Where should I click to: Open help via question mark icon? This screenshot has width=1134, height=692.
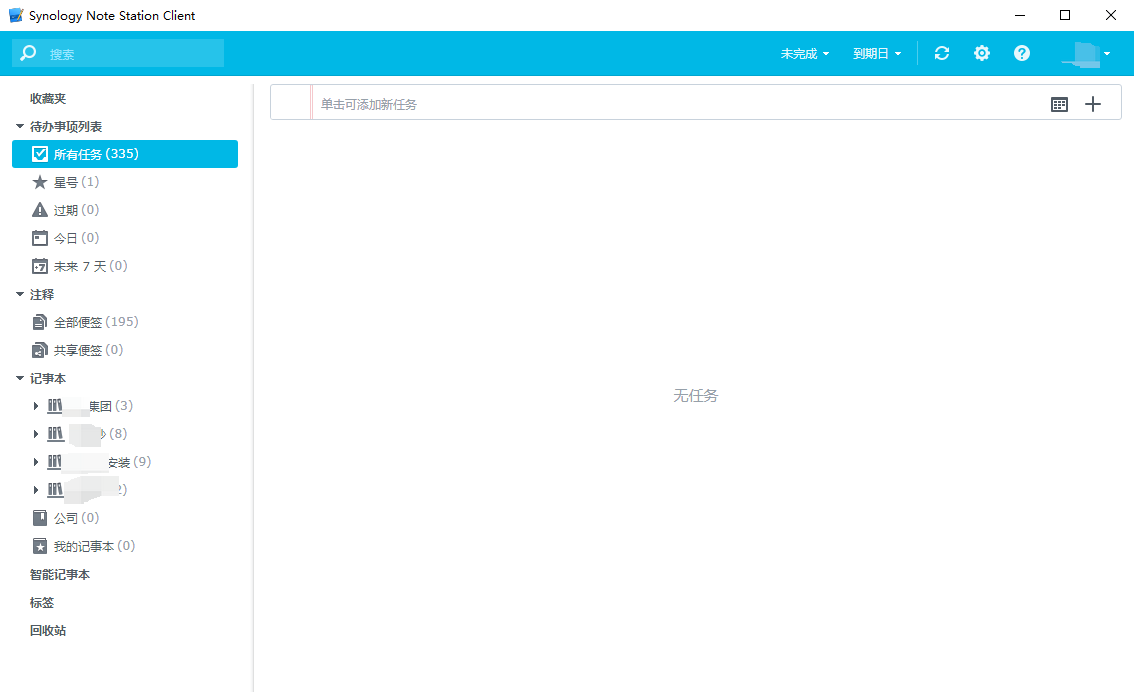click(x=1021, y=53)
